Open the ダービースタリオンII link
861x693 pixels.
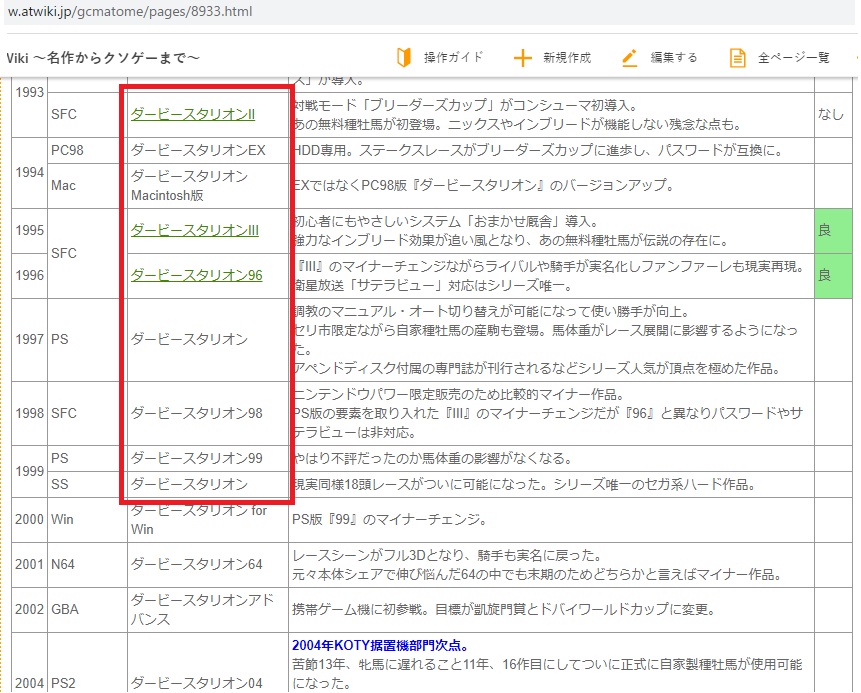point(193,114)
